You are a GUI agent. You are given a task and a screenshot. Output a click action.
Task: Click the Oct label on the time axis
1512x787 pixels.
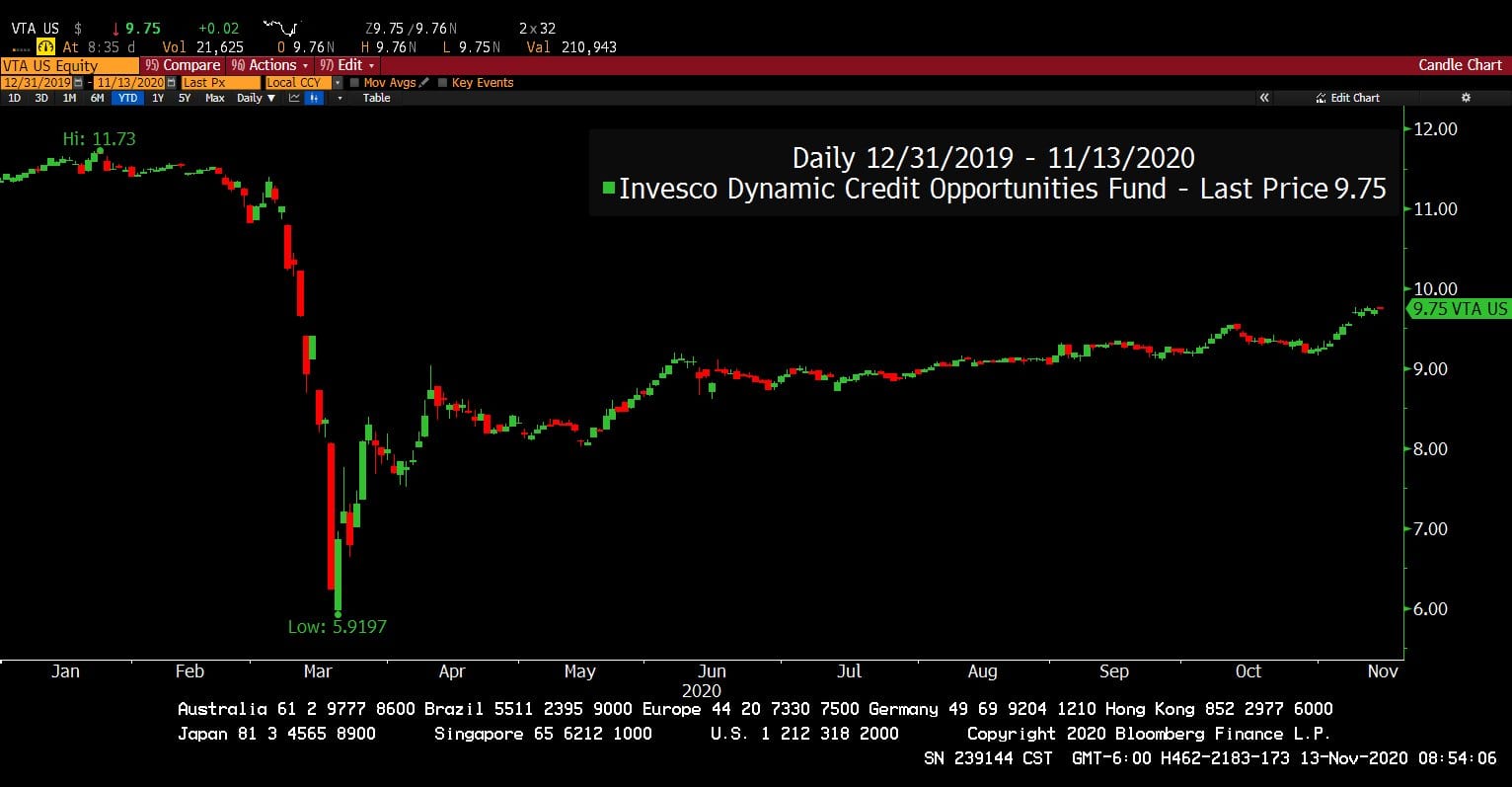pos(1248,671)
